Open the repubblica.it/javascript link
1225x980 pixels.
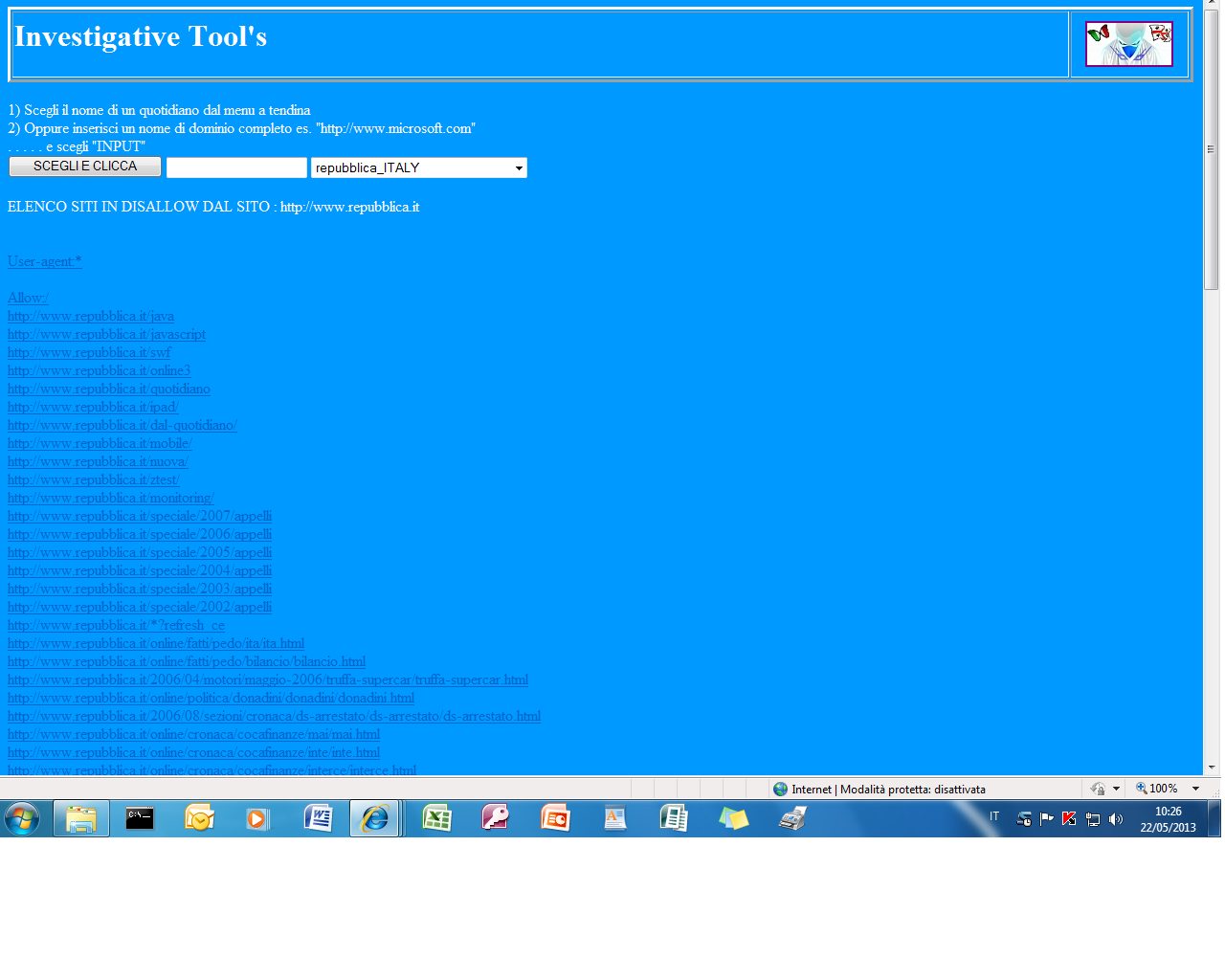[x=106, y=334]
